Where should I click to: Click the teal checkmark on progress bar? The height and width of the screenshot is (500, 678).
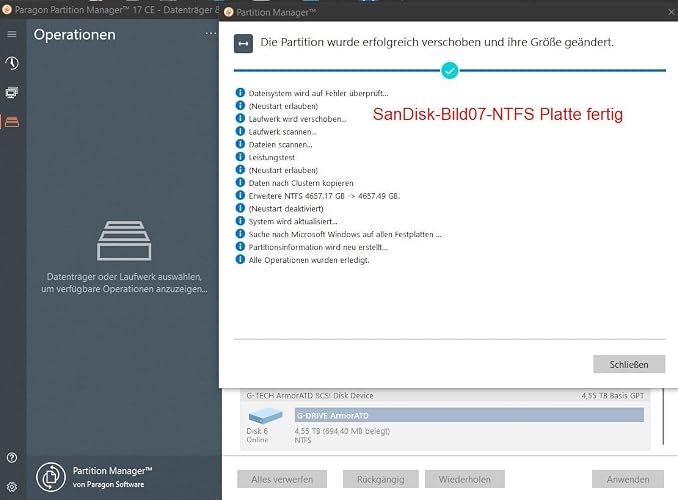point(450,71)
